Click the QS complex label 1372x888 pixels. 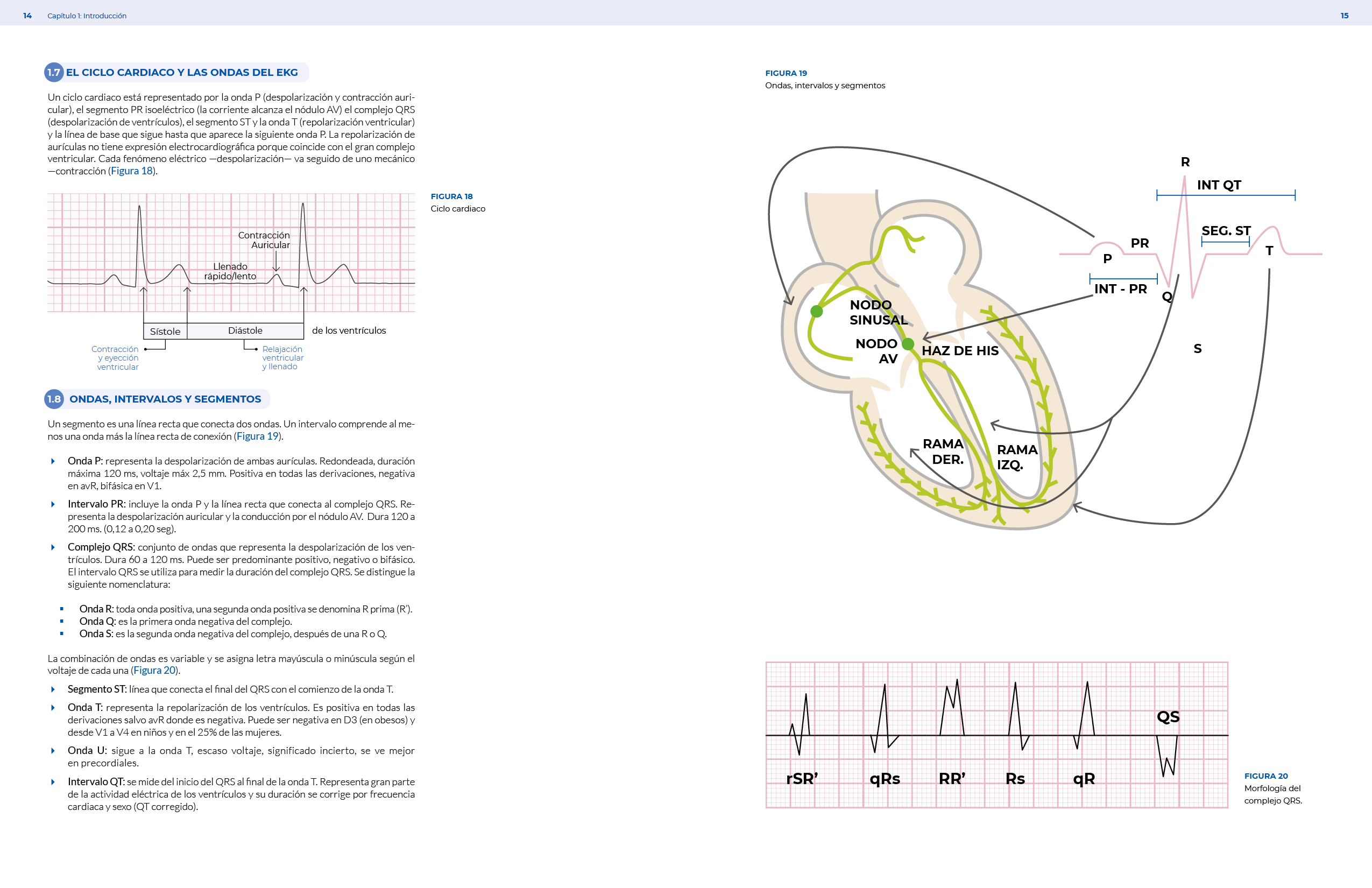click(x=1168, y=717)
